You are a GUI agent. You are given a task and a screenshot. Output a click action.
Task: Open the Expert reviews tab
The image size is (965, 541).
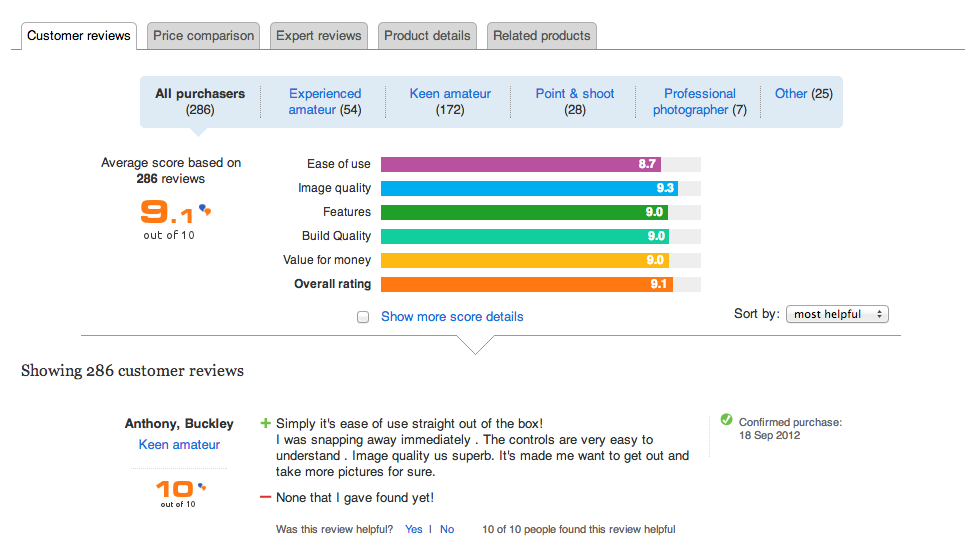(x=319, y=36)
